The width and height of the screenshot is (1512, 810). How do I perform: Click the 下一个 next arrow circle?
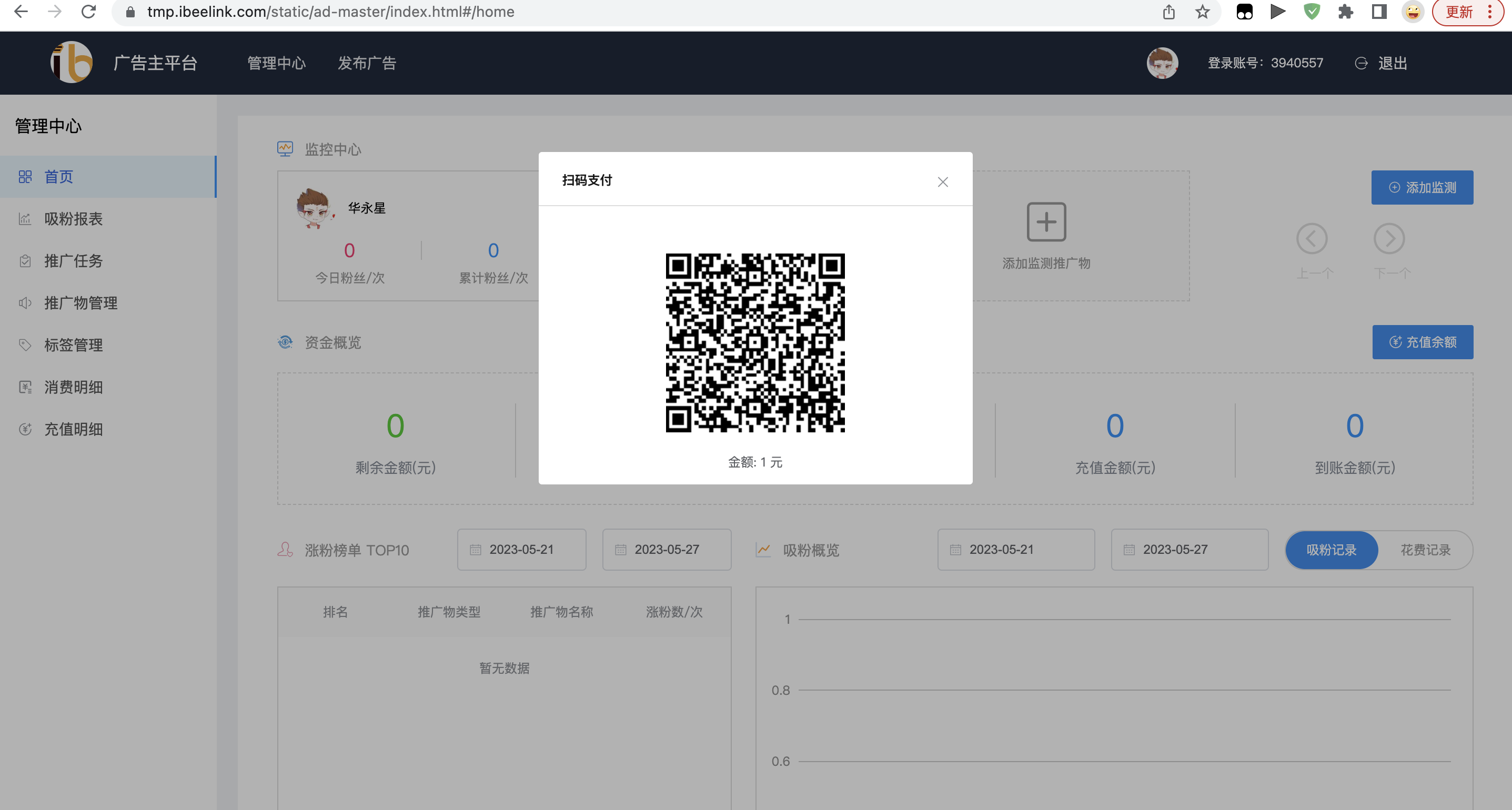(1389, 239)
